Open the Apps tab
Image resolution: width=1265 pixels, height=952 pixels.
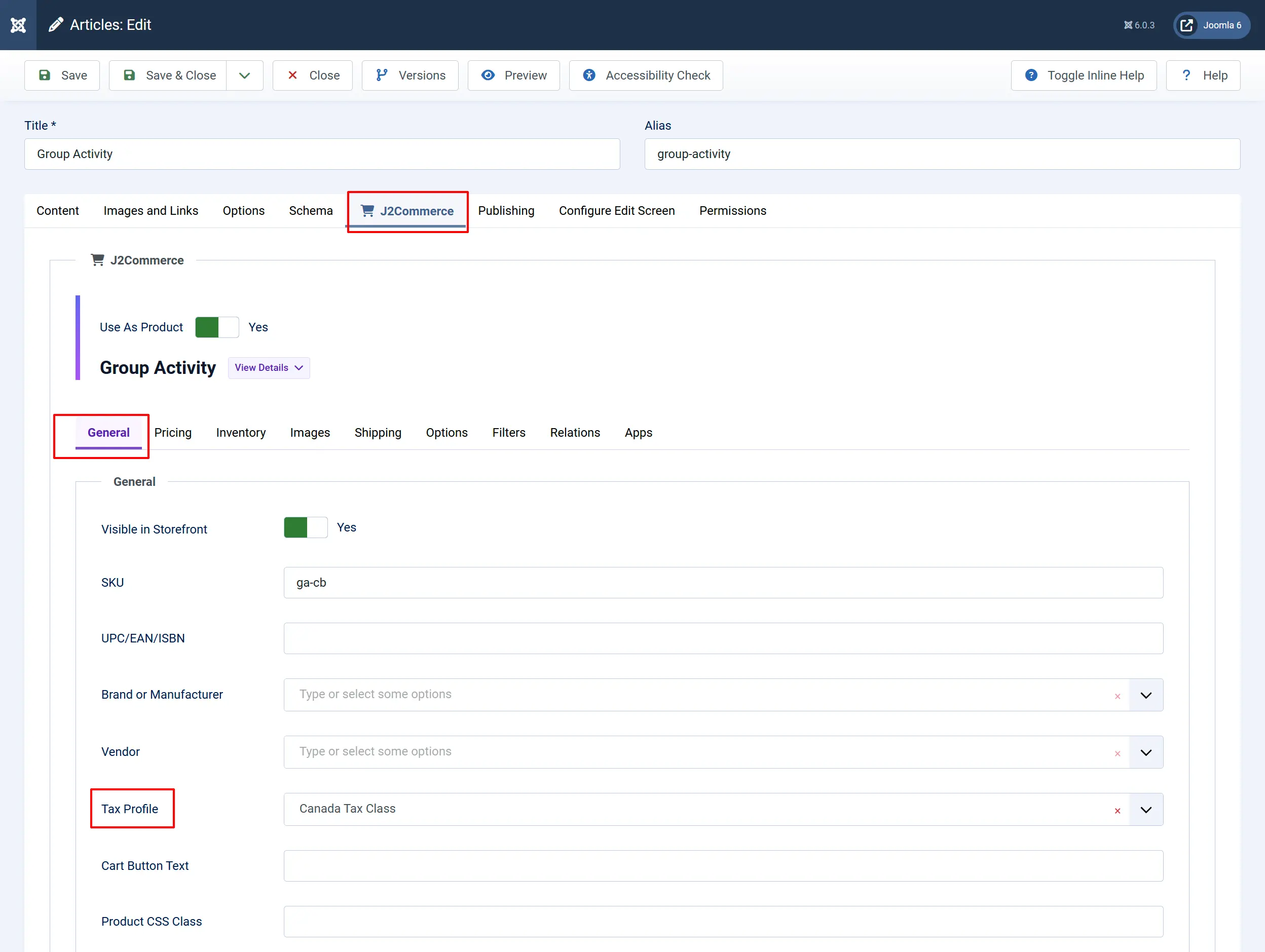click(x=638, y=433)
